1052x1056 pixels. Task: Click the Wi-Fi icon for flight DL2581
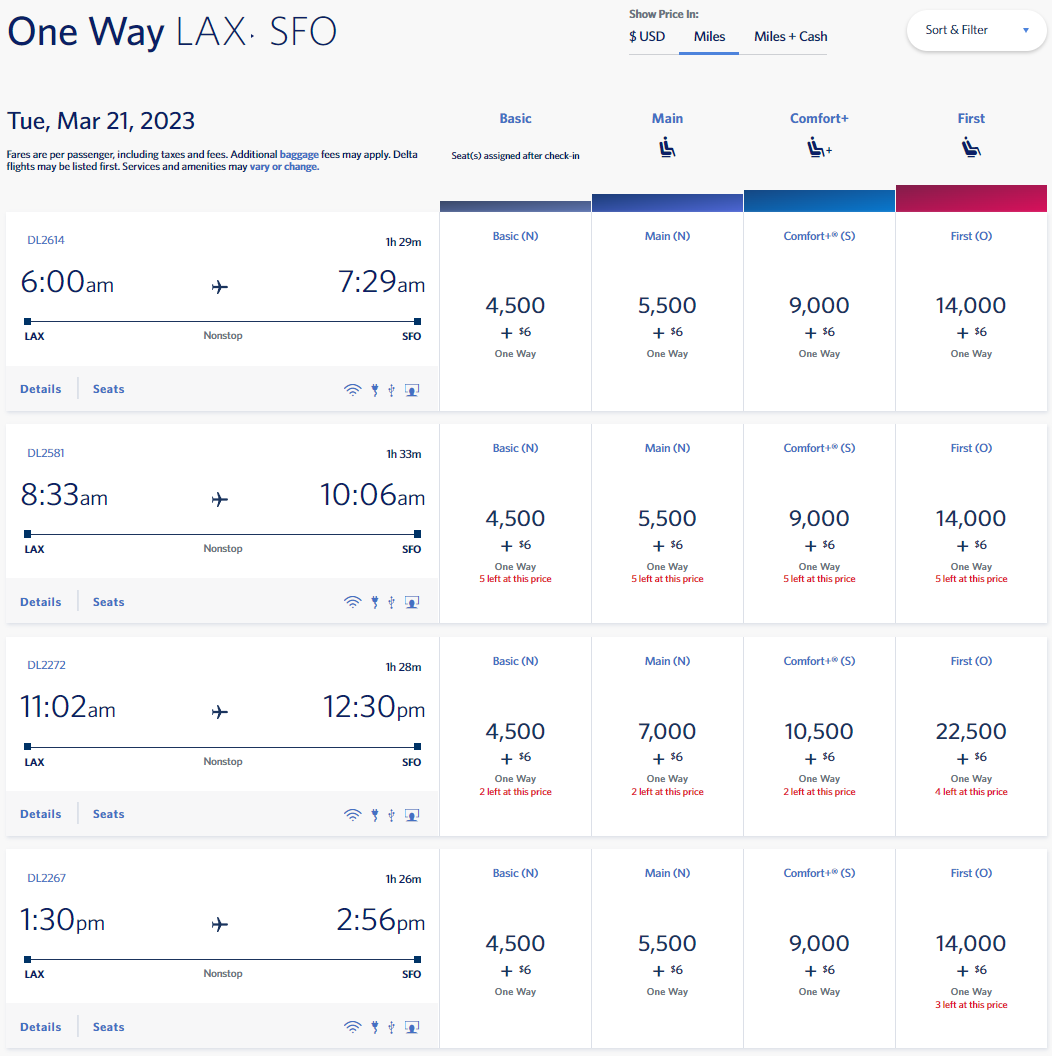[352, 602]
